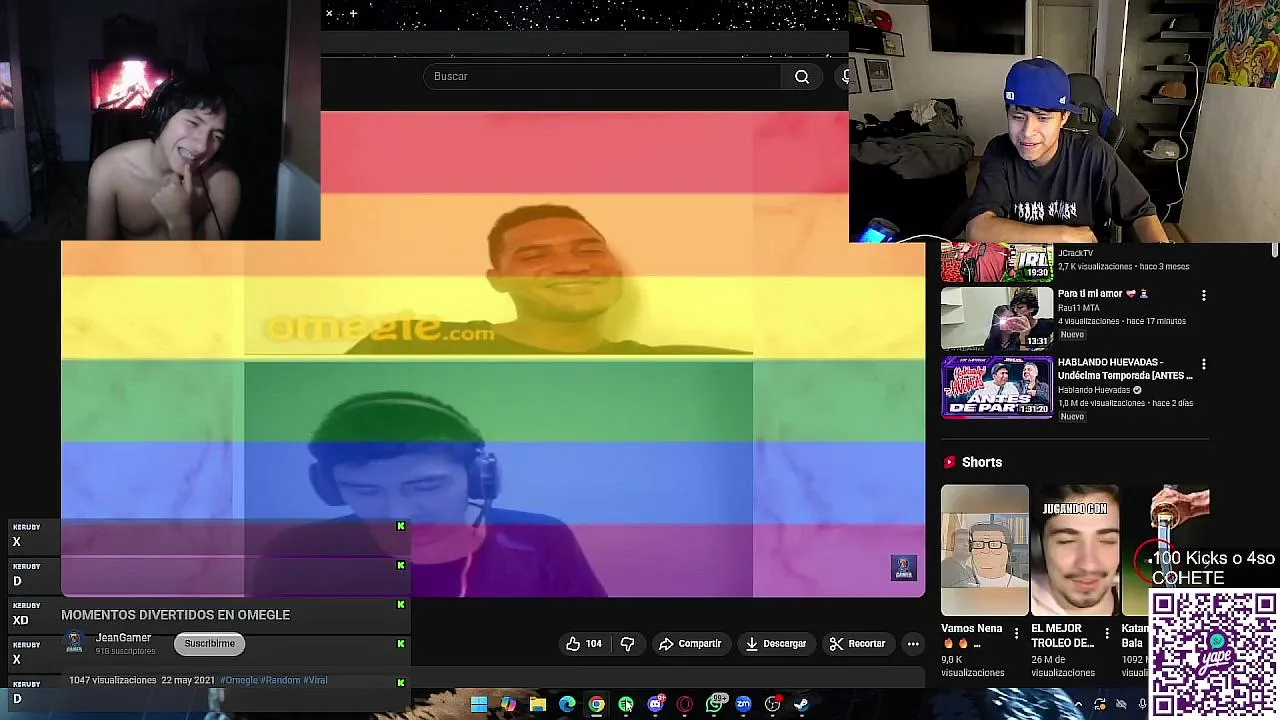Click the channel branding icon in video corner
Image resolution: width=1280 pixels, height=720 pixels.
[903, 568]
